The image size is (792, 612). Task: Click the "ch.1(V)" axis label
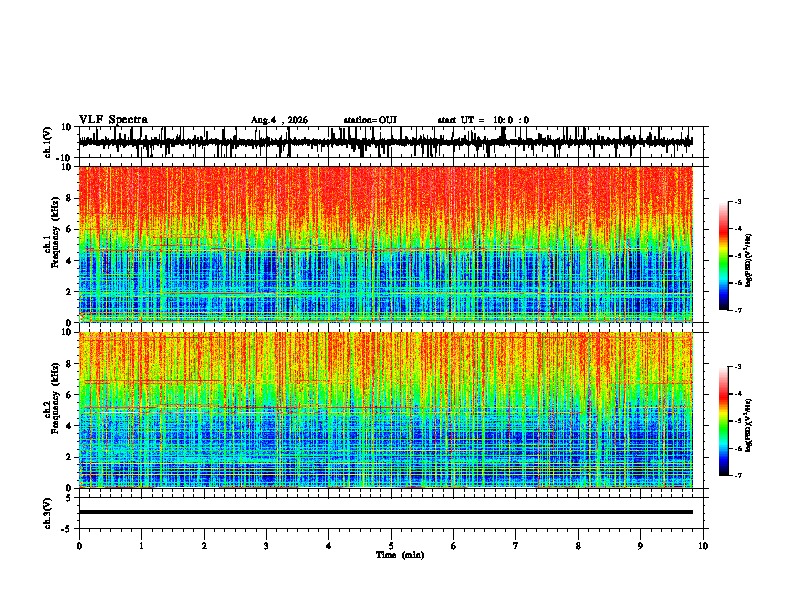(x=48, y=142)
